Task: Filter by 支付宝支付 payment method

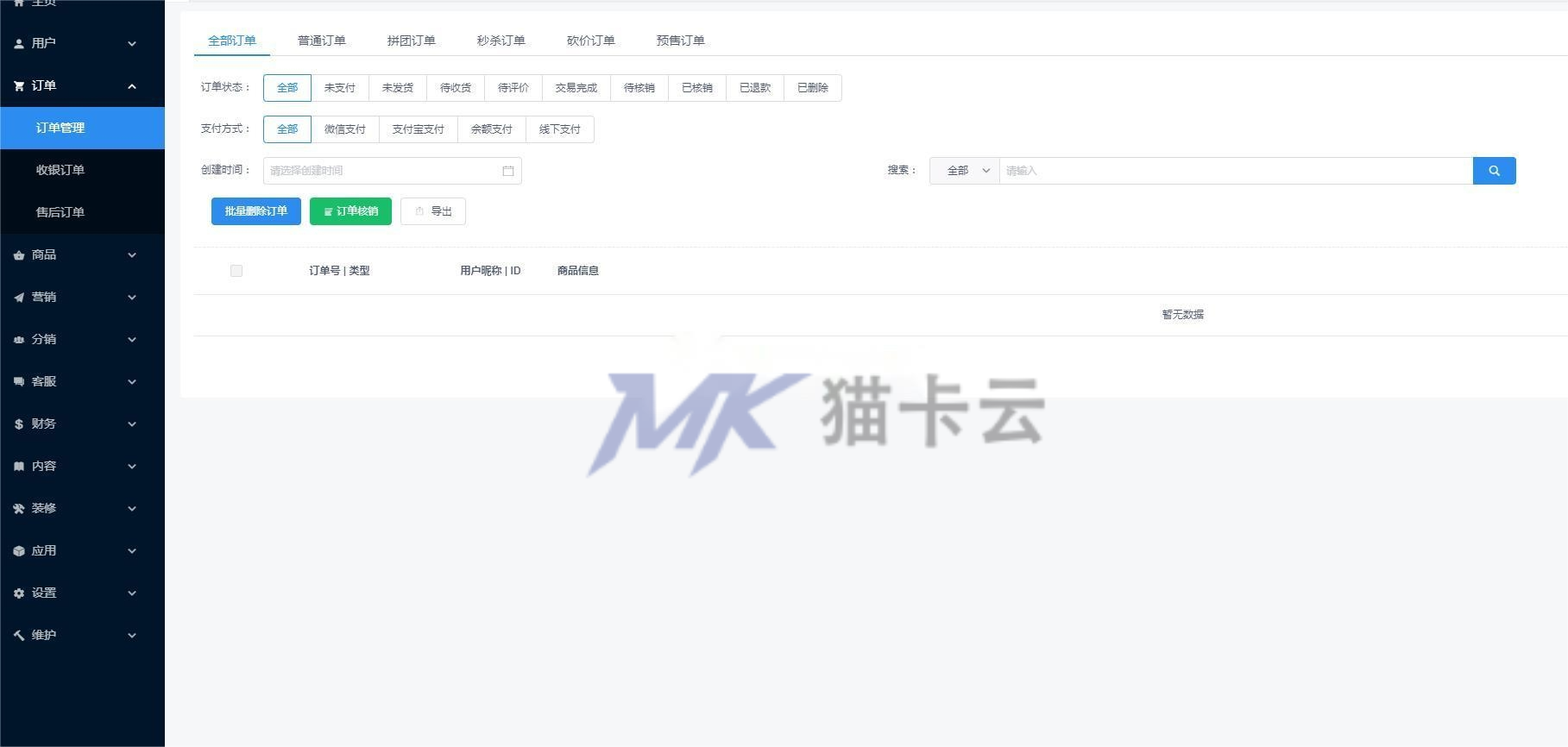Action: pyautogui.click(x=419, y=129)
